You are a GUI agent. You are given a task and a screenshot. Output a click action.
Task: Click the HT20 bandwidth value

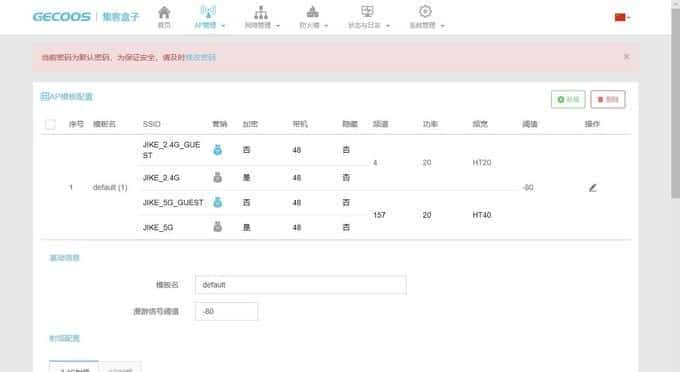(x=481, y=163)
